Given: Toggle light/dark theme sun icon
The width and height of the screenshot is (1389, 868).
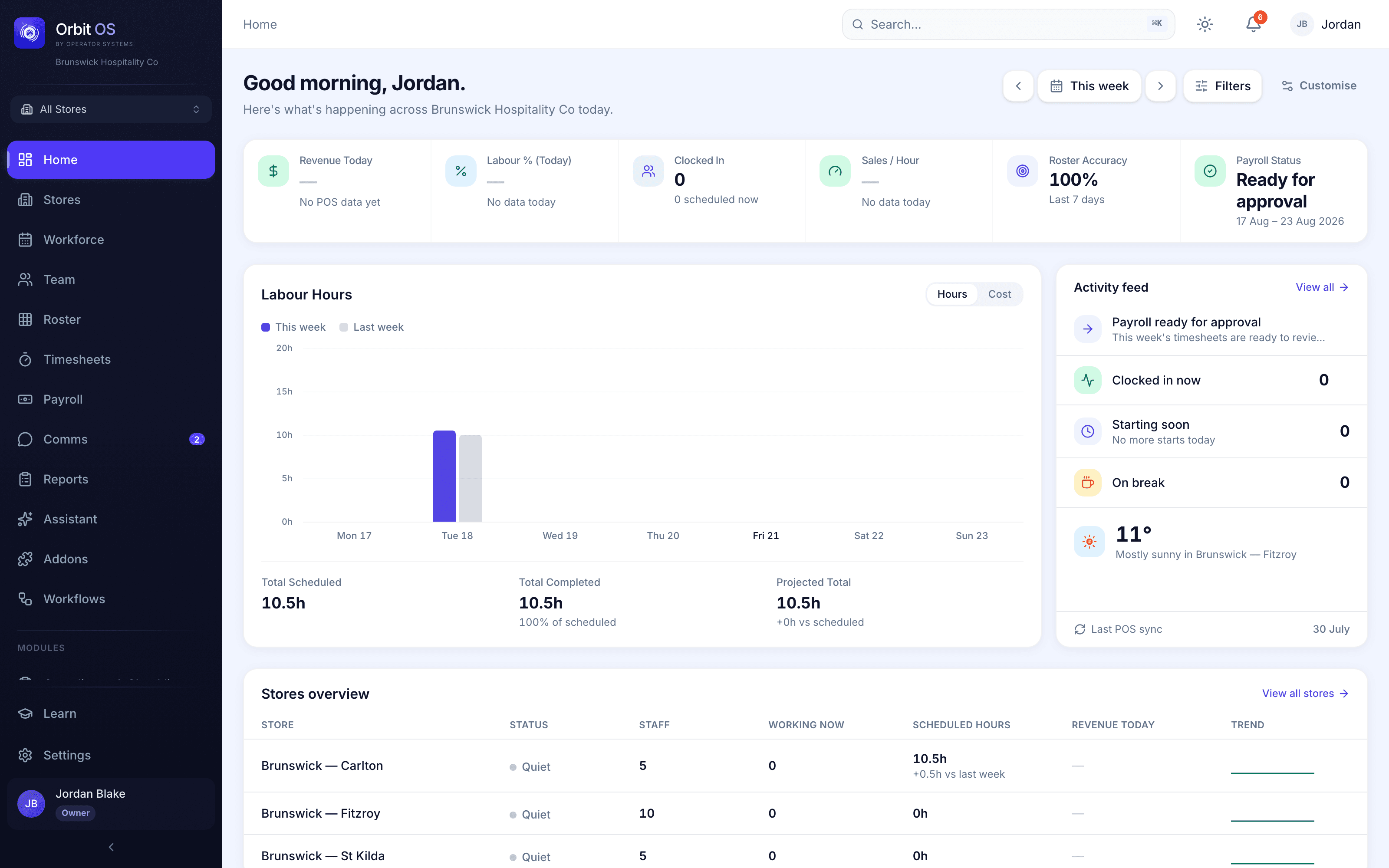Looking at the screenshot, I should click(1205, 24).
